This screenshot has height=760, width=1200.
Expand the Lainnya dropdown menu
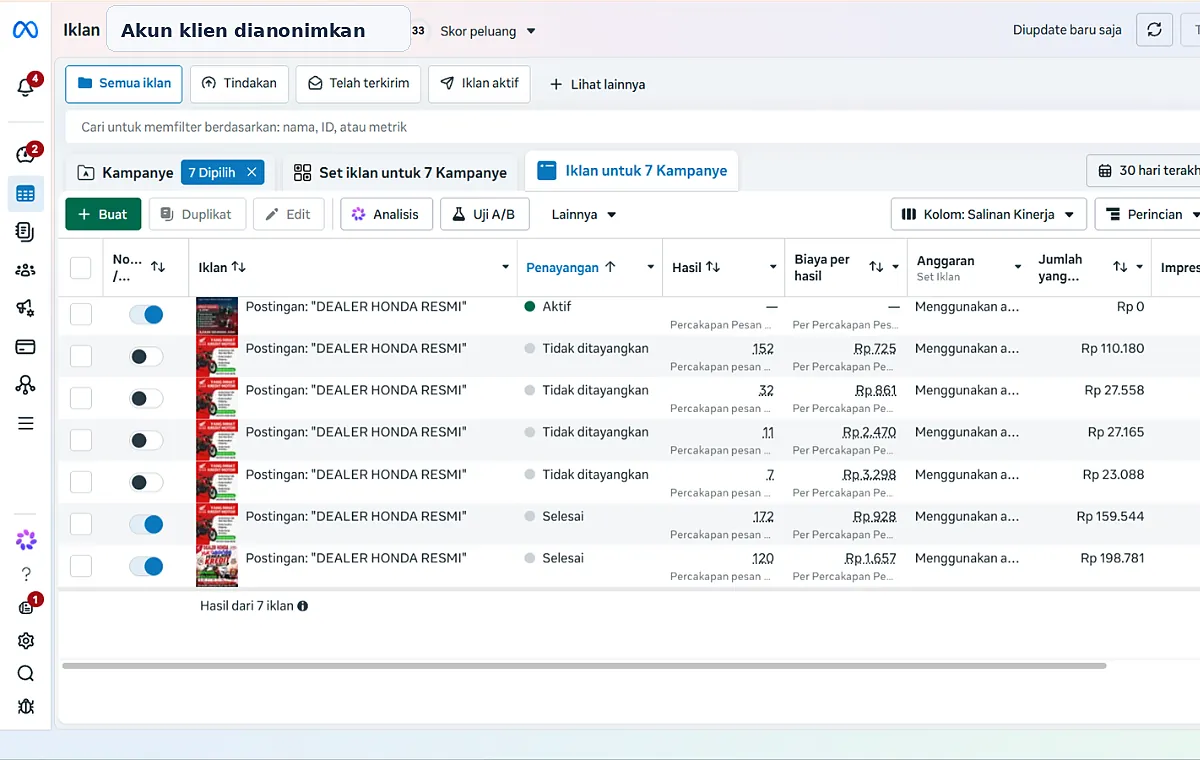pyautogui.click(x=584, y=214)
